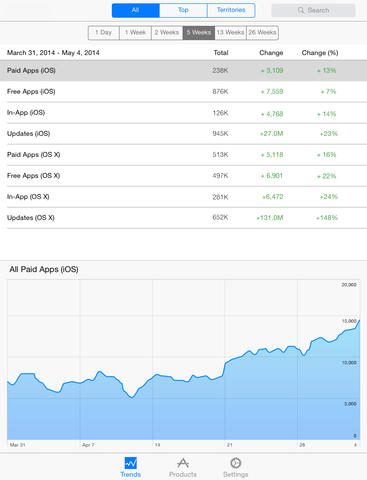Select the Free Apps (iOS) row
Screen dimensions: 367x480
(183, 92)
